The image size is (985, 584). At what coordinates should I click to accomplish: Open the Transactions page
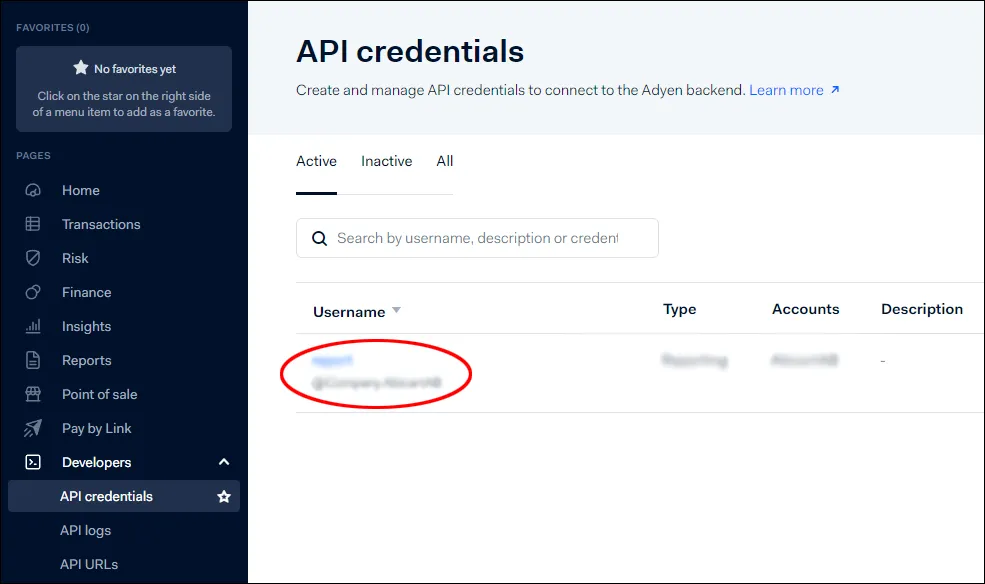tap(101, 224)
